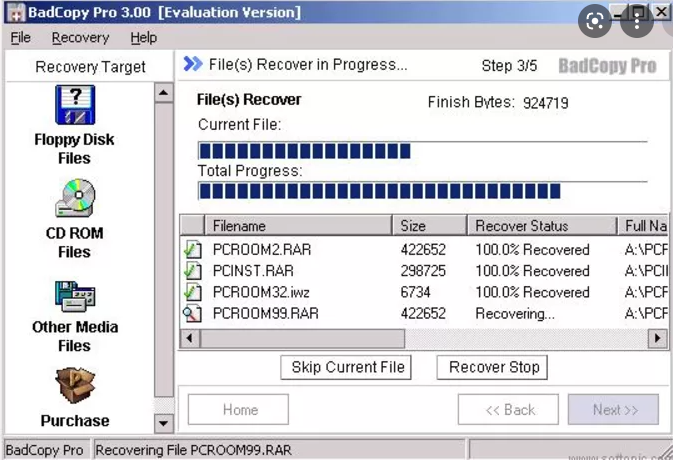Close the BadCopy Pro window
This screenshot has width=673, height=460.
point(661,12)
